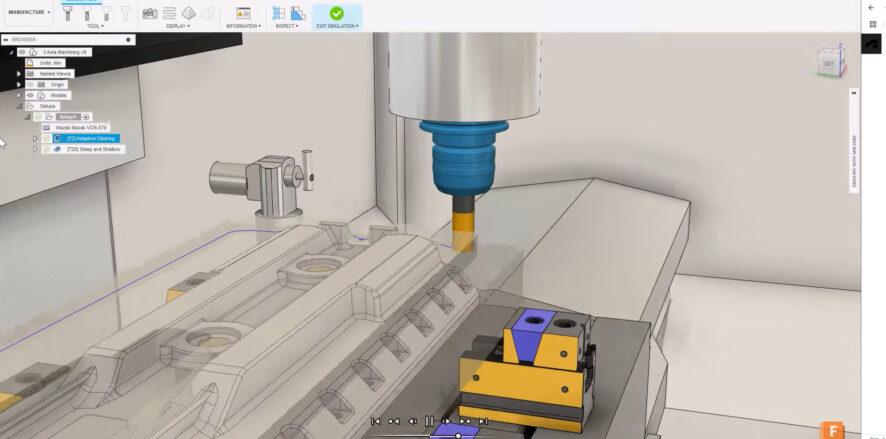Toggle visibility eye of 3 Axis Machining

point(22,52)
